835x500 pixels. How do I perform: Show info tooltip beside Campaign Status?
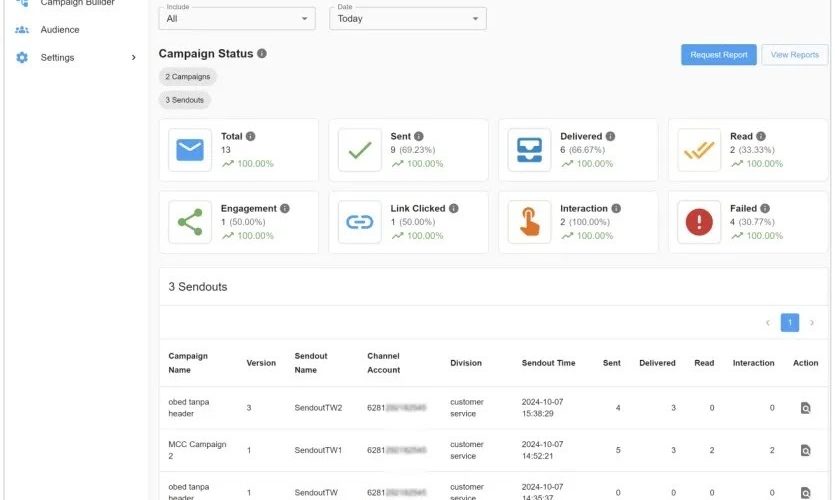[262, 54]
